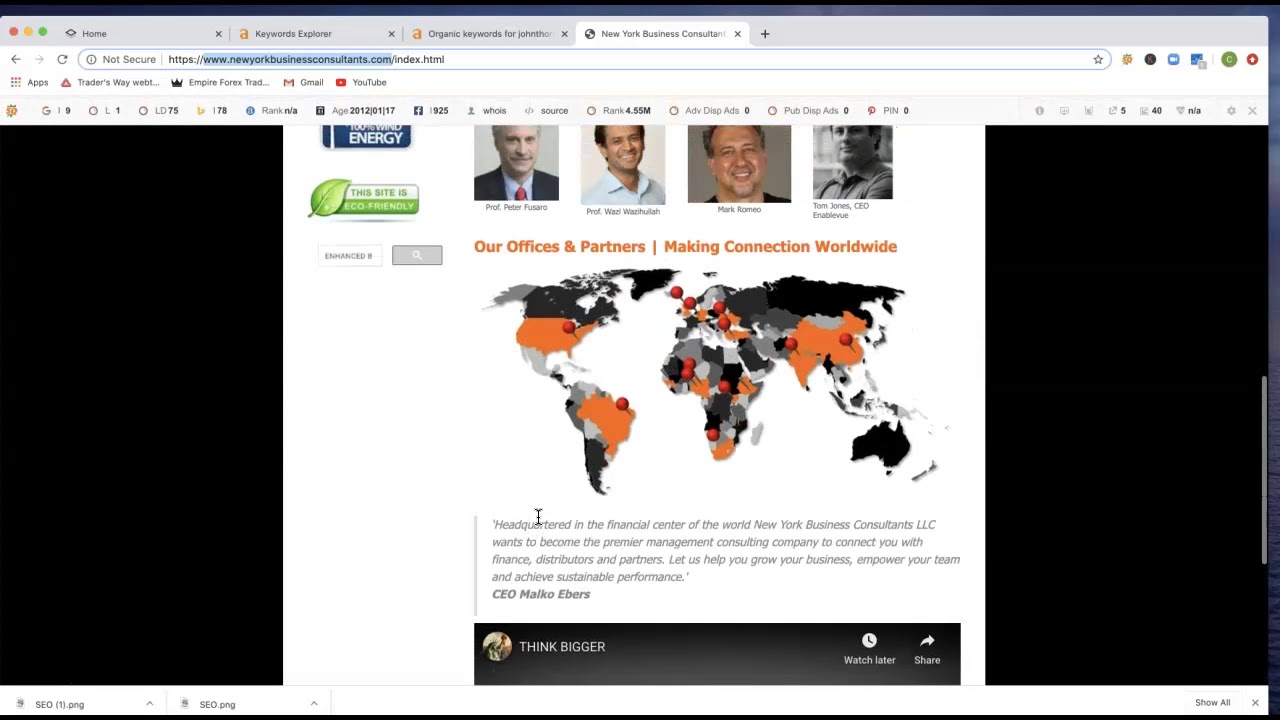Open the Trader's Way bookmark

110,82
